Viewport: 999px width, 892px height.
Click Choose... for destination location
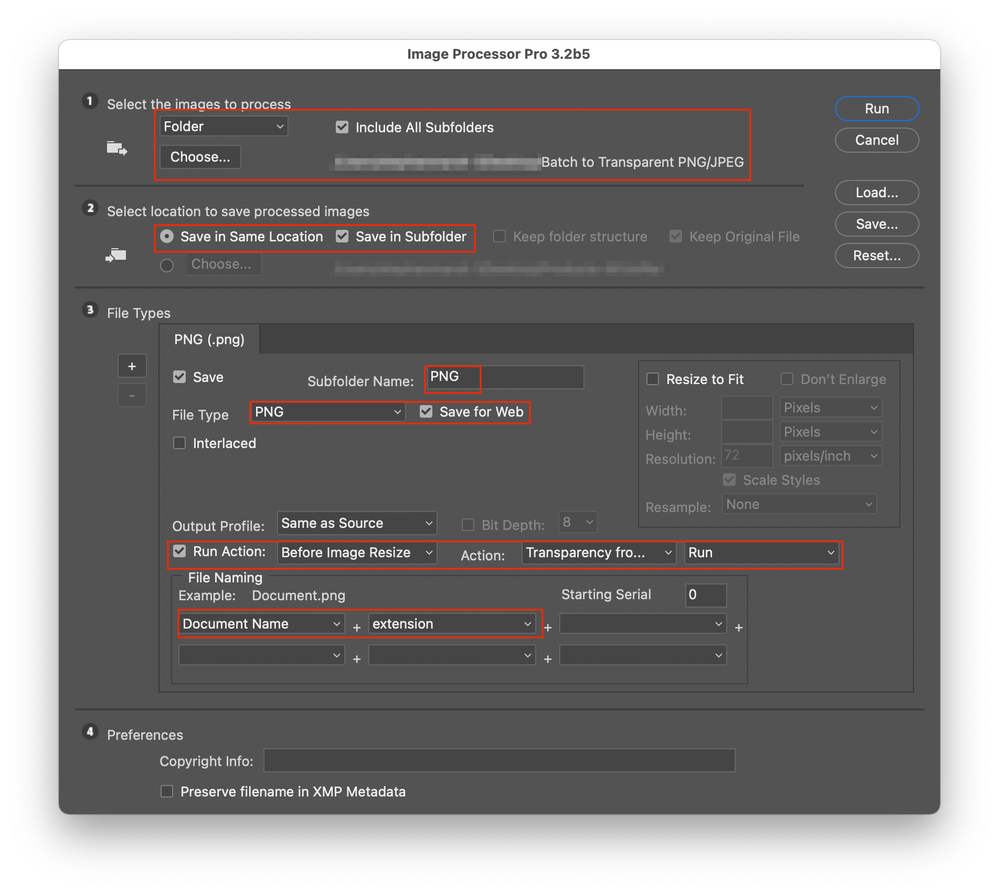[x=224, y=264]
